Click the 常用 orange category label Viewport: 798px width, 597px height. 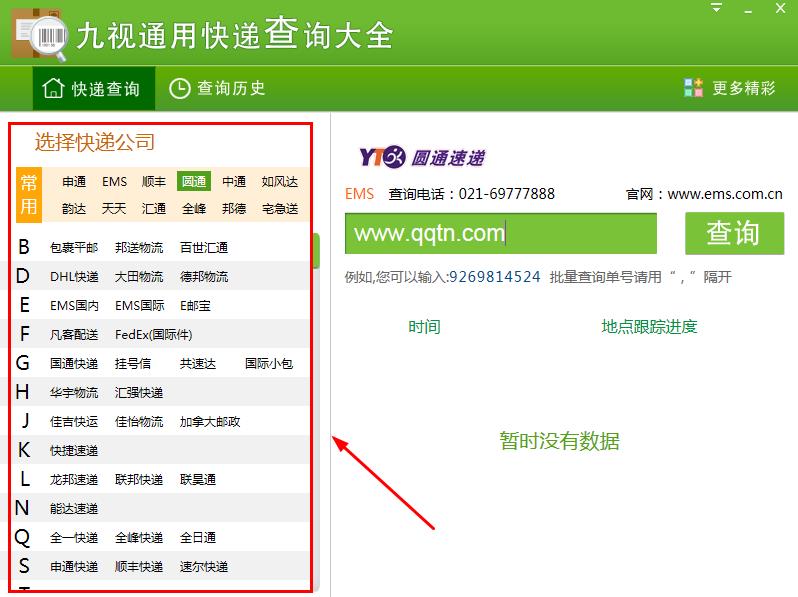[x=29, y=195]
